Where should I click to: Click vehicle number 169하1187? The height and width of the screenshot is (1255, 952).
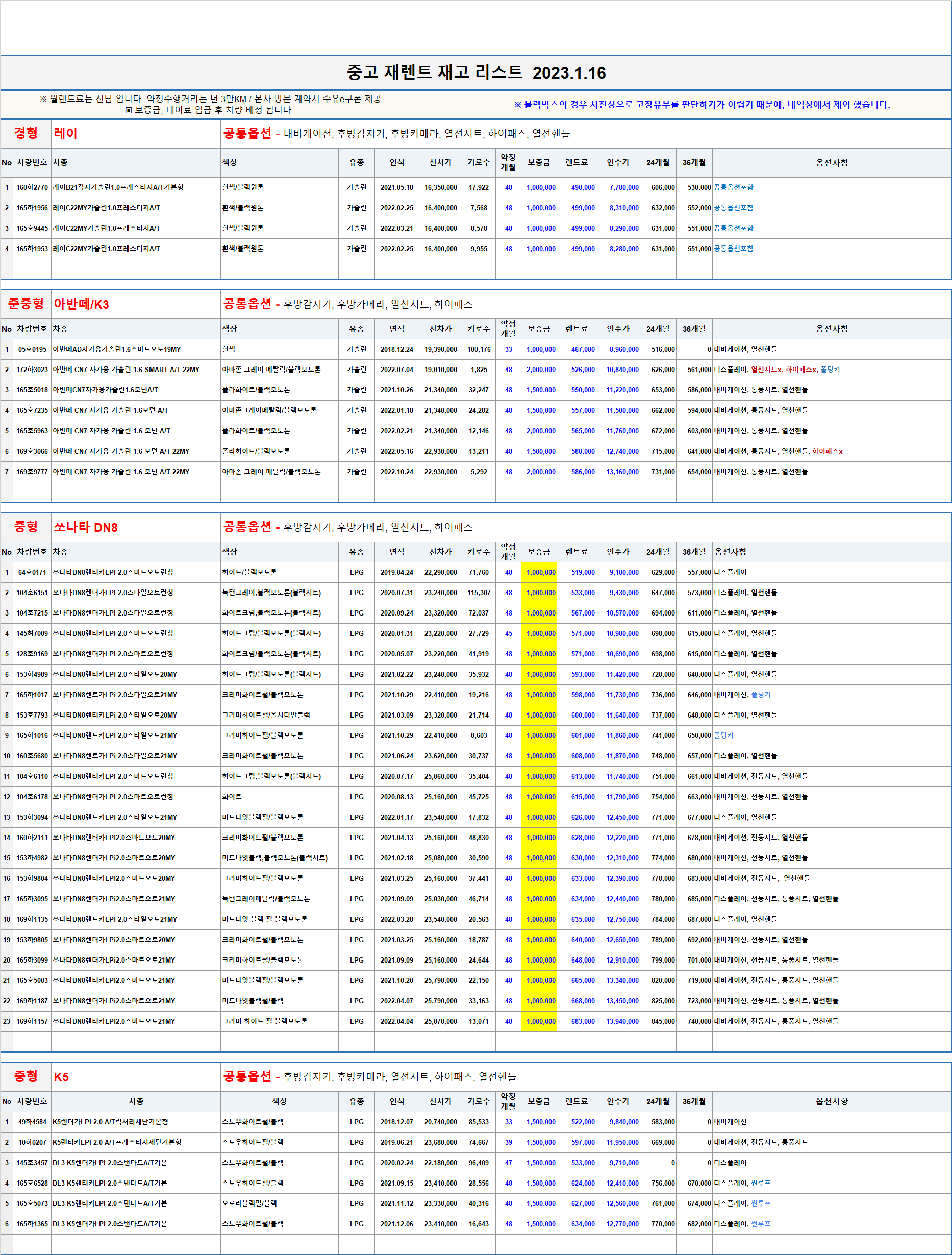[x=32, y=1001]
